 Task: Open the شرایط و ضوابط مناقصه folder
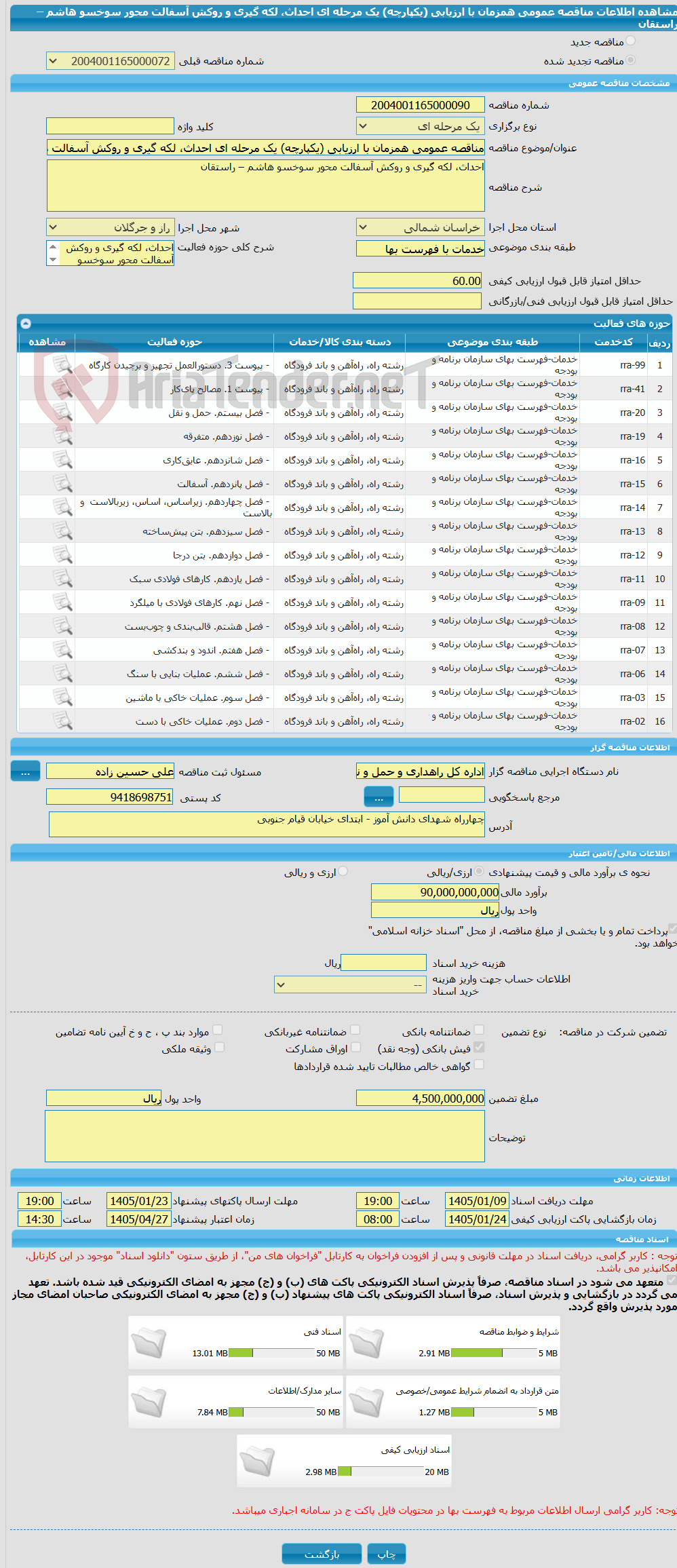(x=366, y=1344)
